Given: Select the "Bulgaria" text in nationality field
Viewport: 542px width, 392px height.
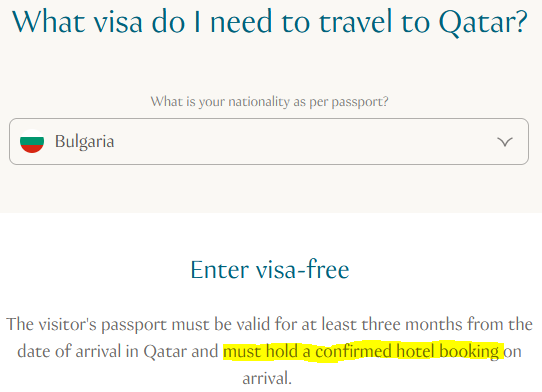Looking at the screenshot, I should 84,141.
